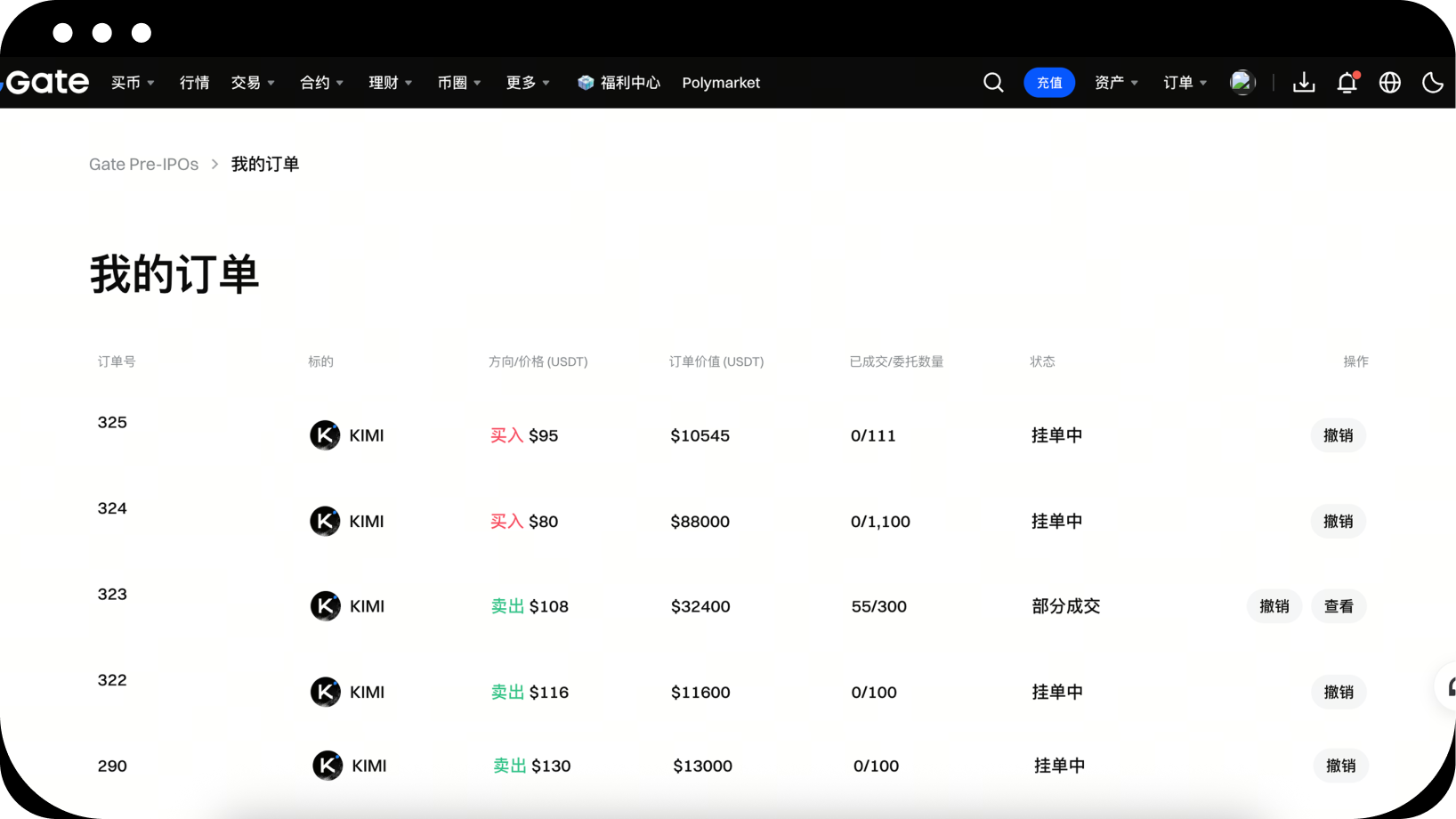1456x819 pixels.
Task: Click the KIMI token icon in order 290
Action: coord(328,766)
